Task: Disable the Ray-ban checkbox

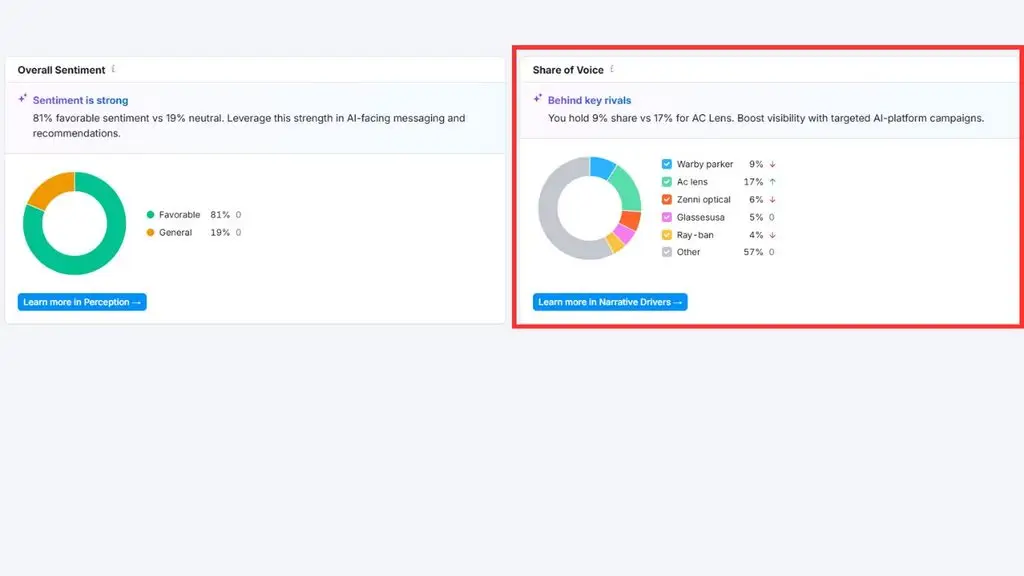Action: click(x=666, y=234)
